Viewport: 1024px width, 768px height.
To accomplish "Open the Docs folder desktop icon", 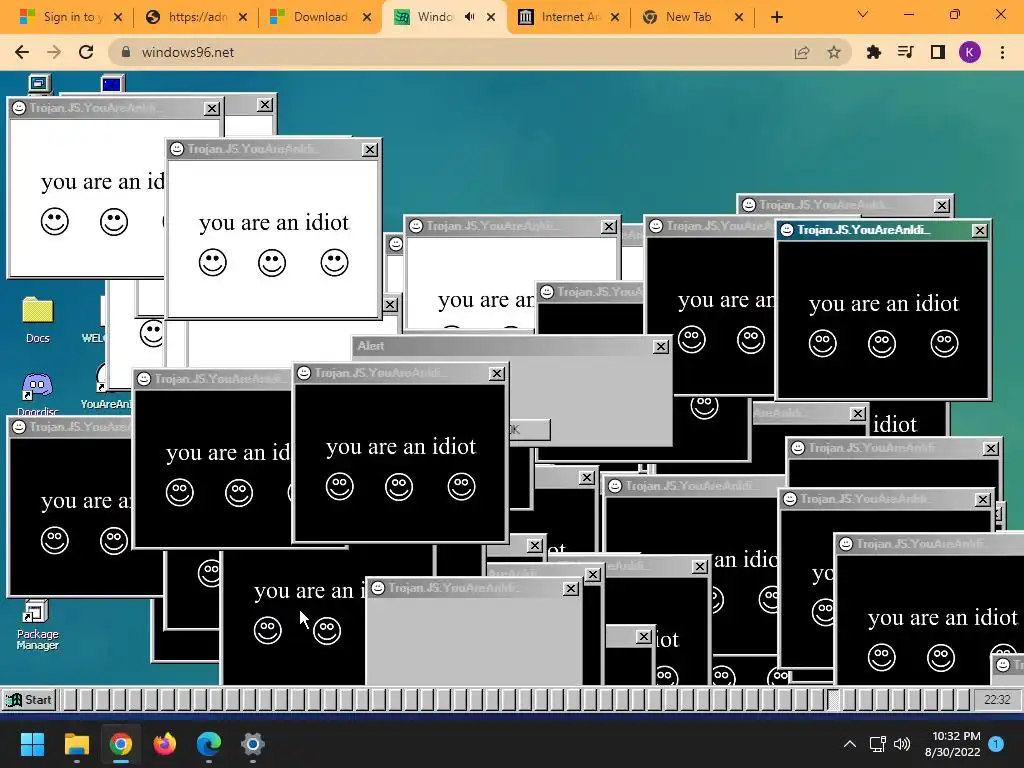I will pyautogui.click(x=38, y=319).
